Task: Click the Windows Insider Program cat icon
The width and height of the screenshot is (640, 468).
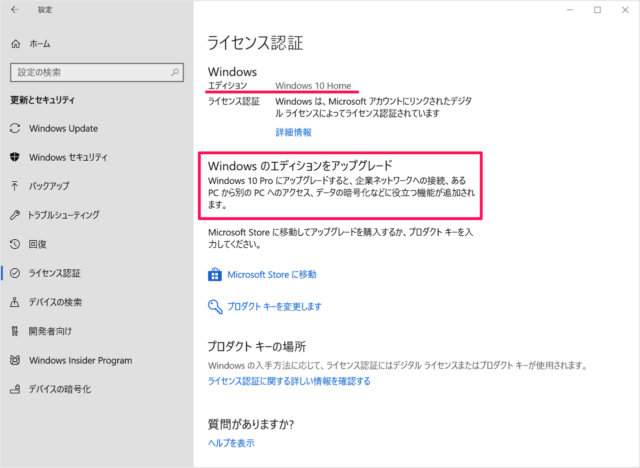Action: coord(15,360)
